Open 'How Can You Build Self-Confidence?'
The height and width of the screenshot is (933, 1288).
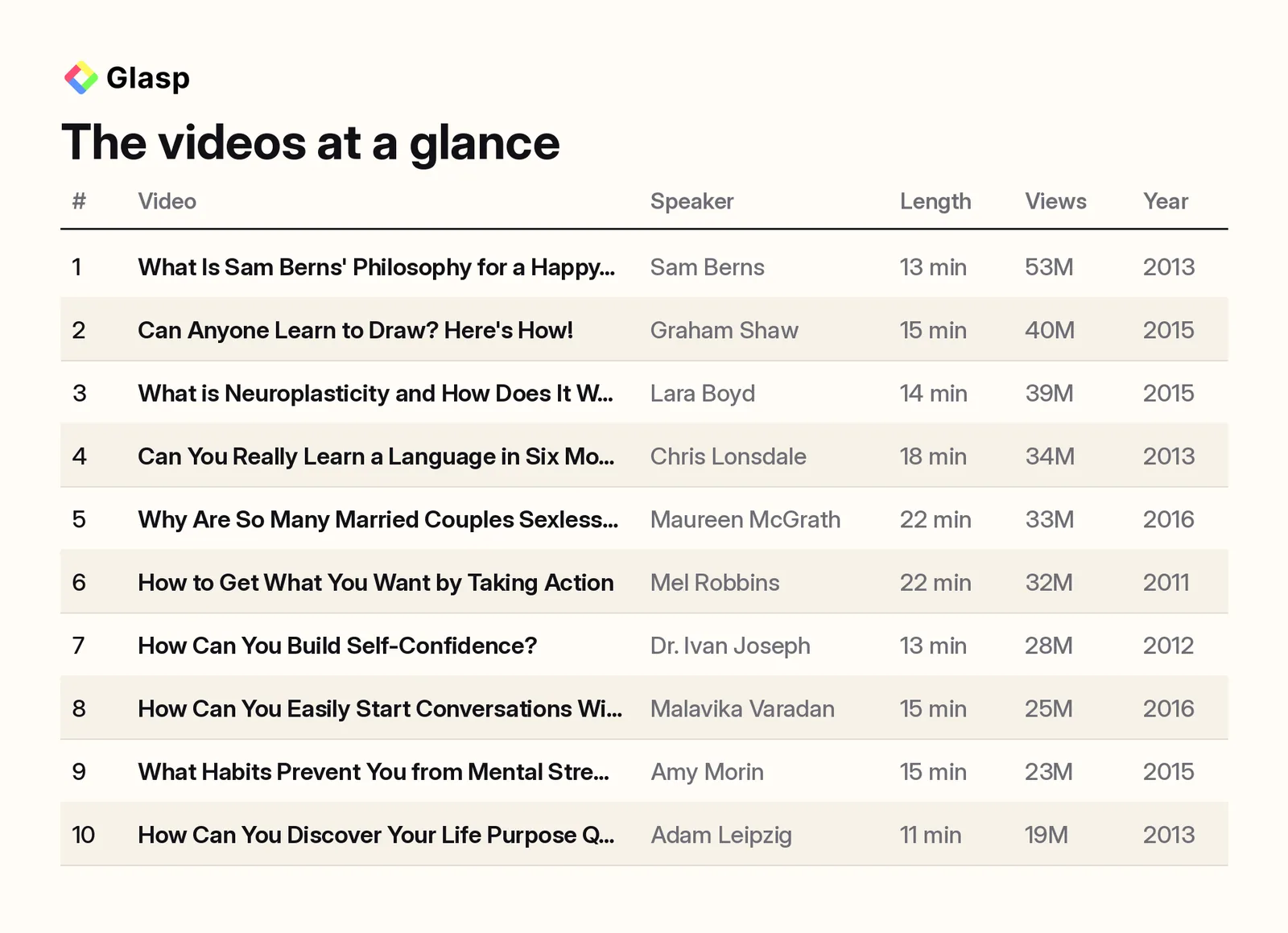click(x=337, y=646)
